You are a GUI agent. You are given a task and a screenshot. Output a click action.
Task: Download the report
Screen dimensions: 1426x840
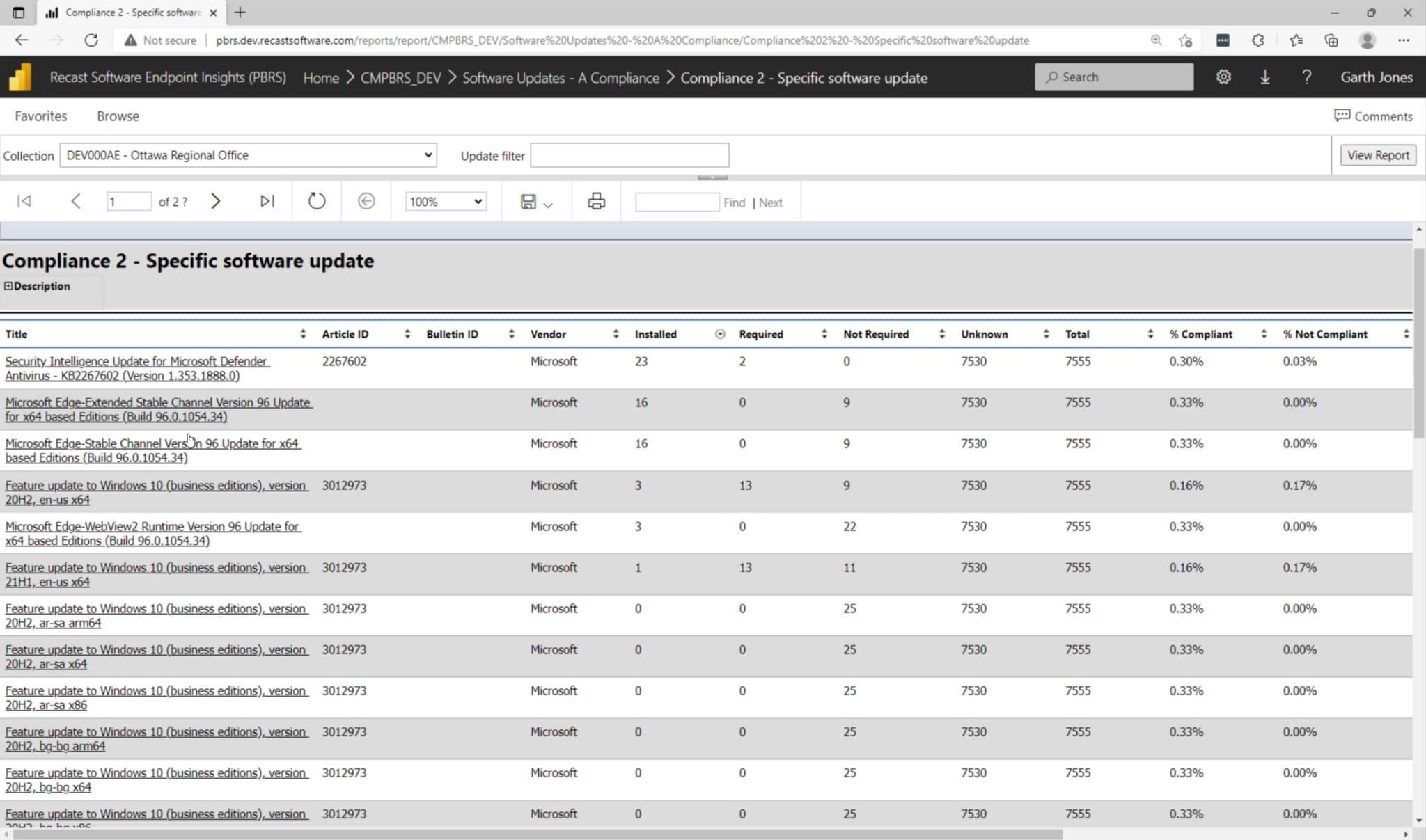click(1265, 77)
